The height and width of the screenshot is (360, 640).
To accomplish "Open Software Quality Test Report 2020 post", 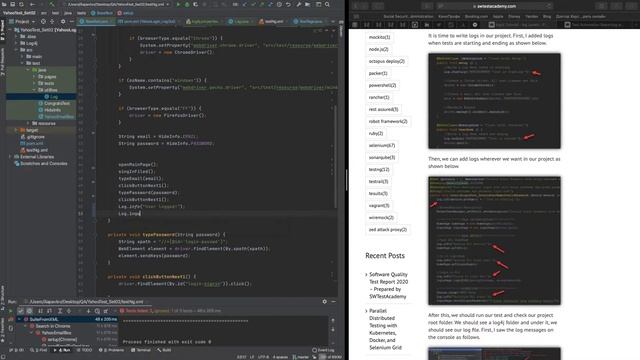I will point(388,285).
